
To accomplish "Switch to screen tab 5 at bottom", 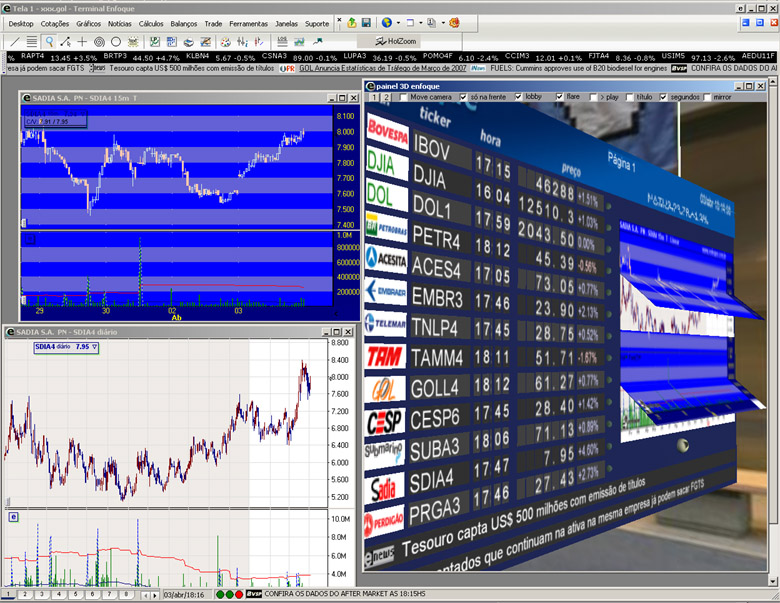I will (75, 594).
